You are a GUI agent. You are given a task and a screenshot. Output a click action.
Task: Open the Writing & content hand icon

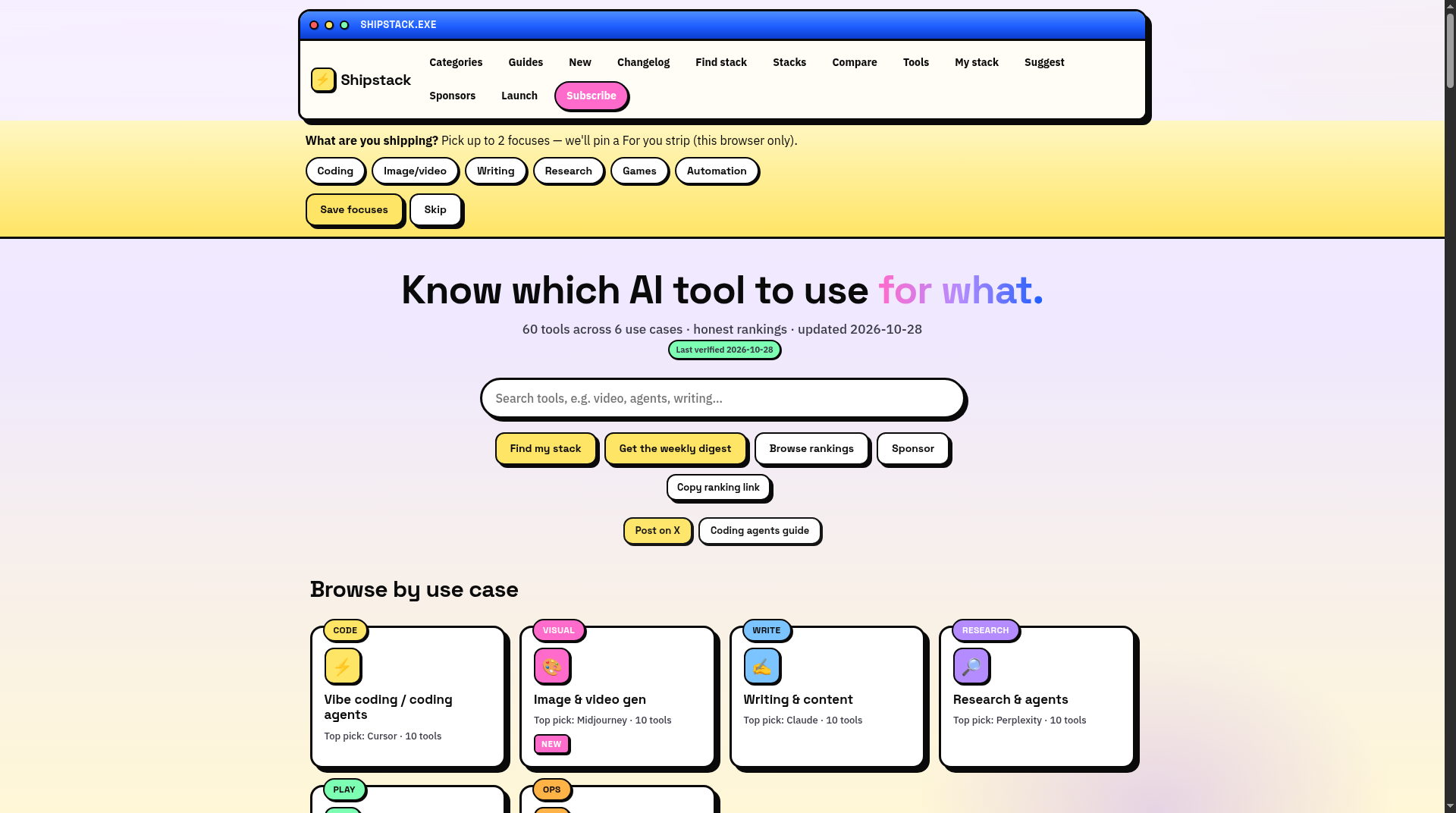click(762, 667)
